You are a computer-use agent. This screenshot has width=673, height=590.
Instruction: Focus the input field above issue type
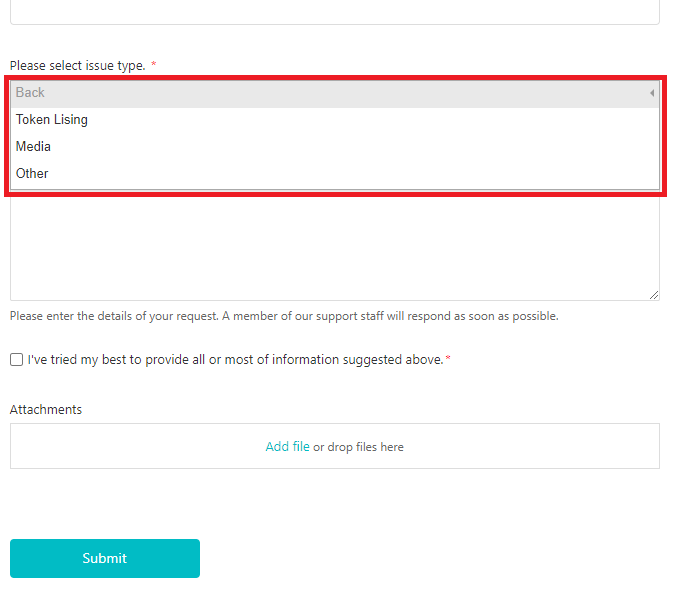click(x=334, y=12)
